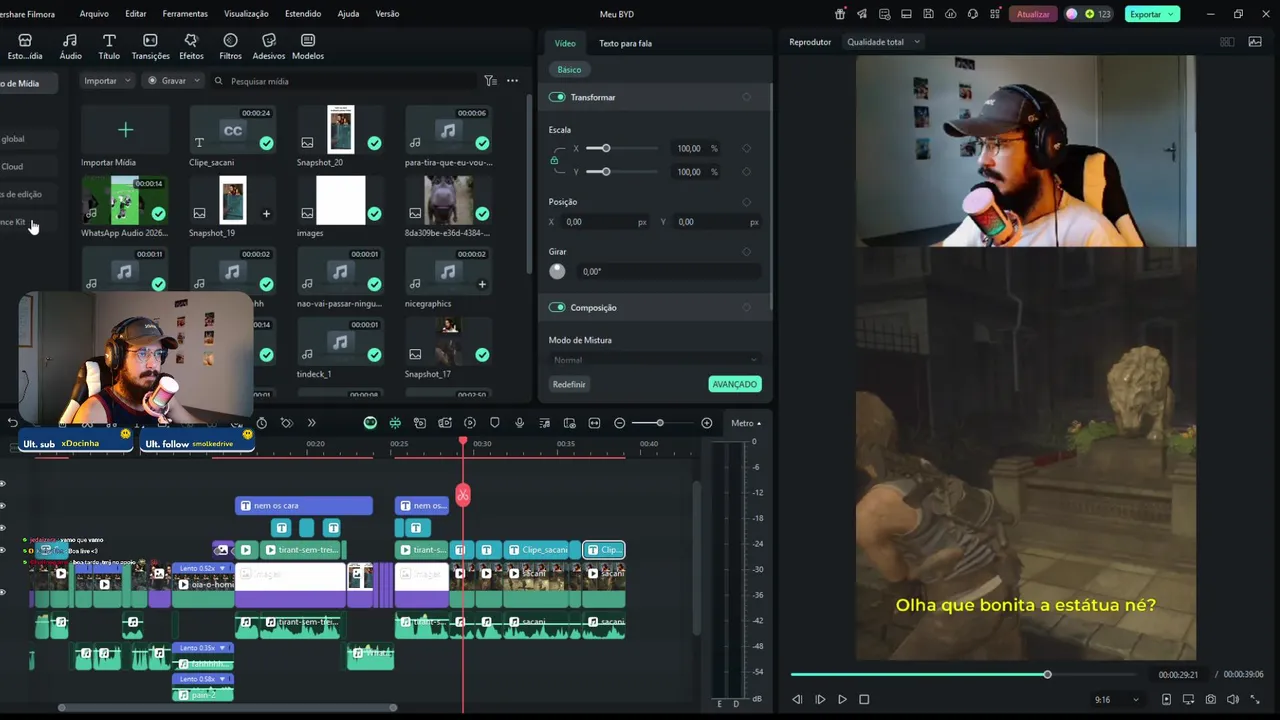Open the Efeitos panel
This screenshot has width=1280, height=720.
tap(191, 46)
